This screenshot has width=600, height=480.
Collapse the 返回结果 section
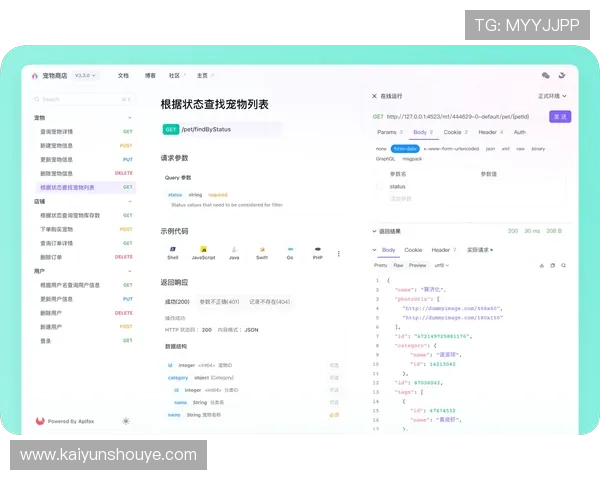point(374,231)
